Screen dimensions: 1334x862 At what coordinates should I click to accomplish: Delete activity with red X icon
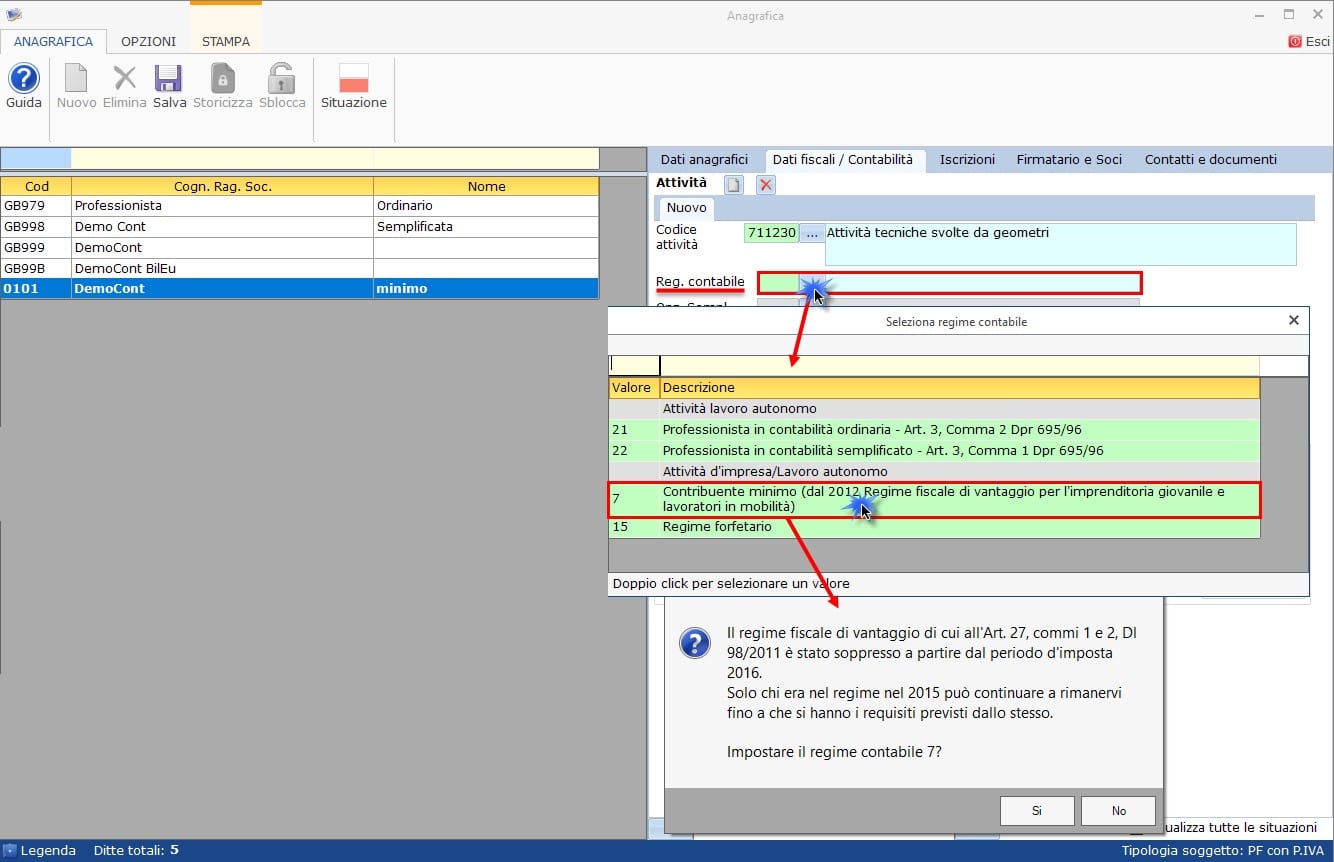[x=765, y=184]
